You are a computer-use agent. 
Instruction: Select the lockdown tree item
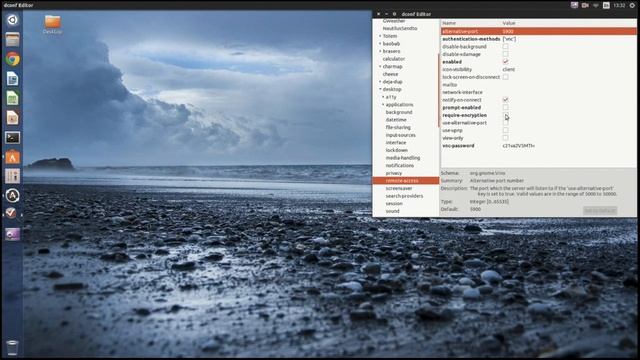pyautogui.click(x=396, y=150)
